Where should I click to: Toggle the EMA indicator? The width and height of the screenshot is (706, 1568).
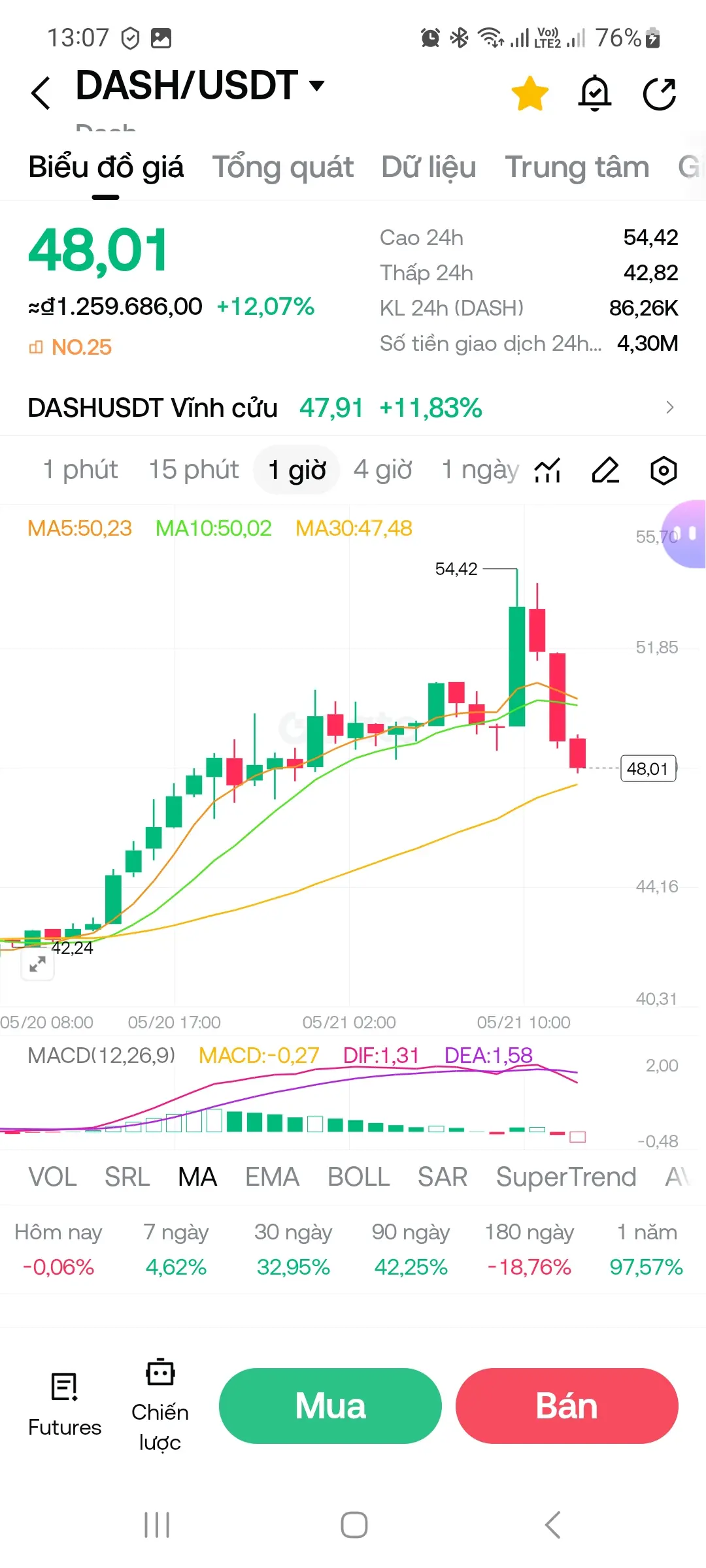tap(272, 1177)
